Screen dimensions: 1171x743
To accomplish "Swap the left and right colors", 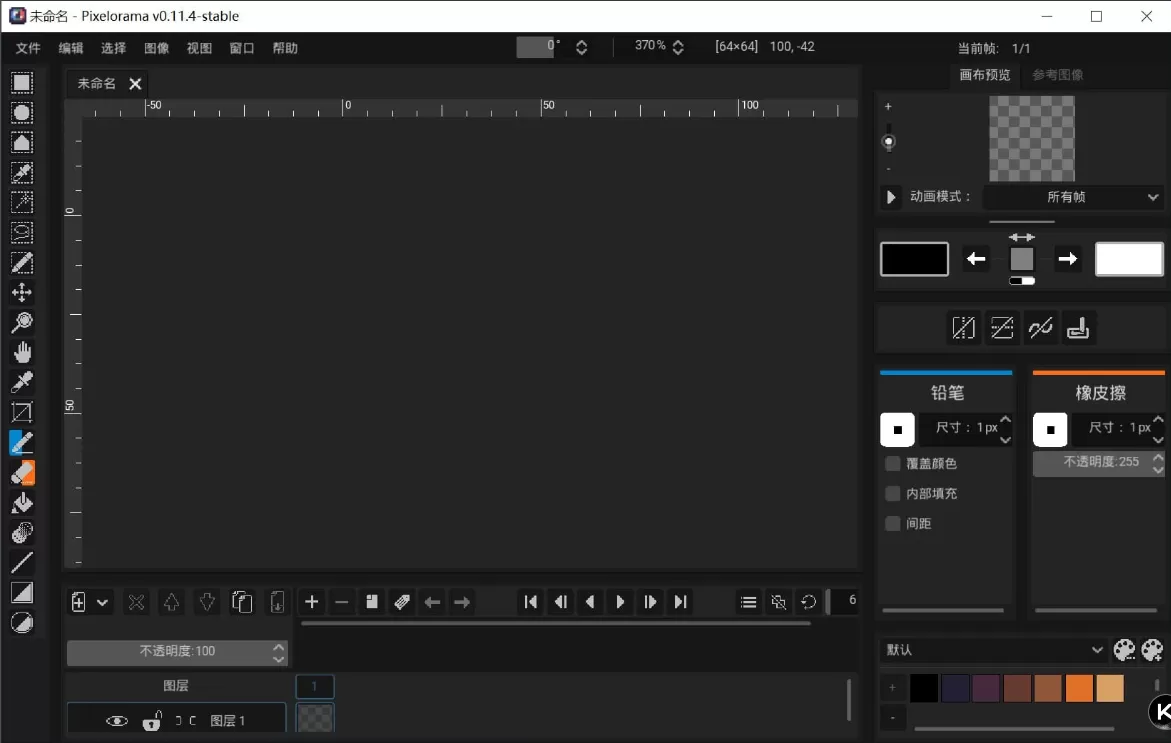I will (1021, 236).
